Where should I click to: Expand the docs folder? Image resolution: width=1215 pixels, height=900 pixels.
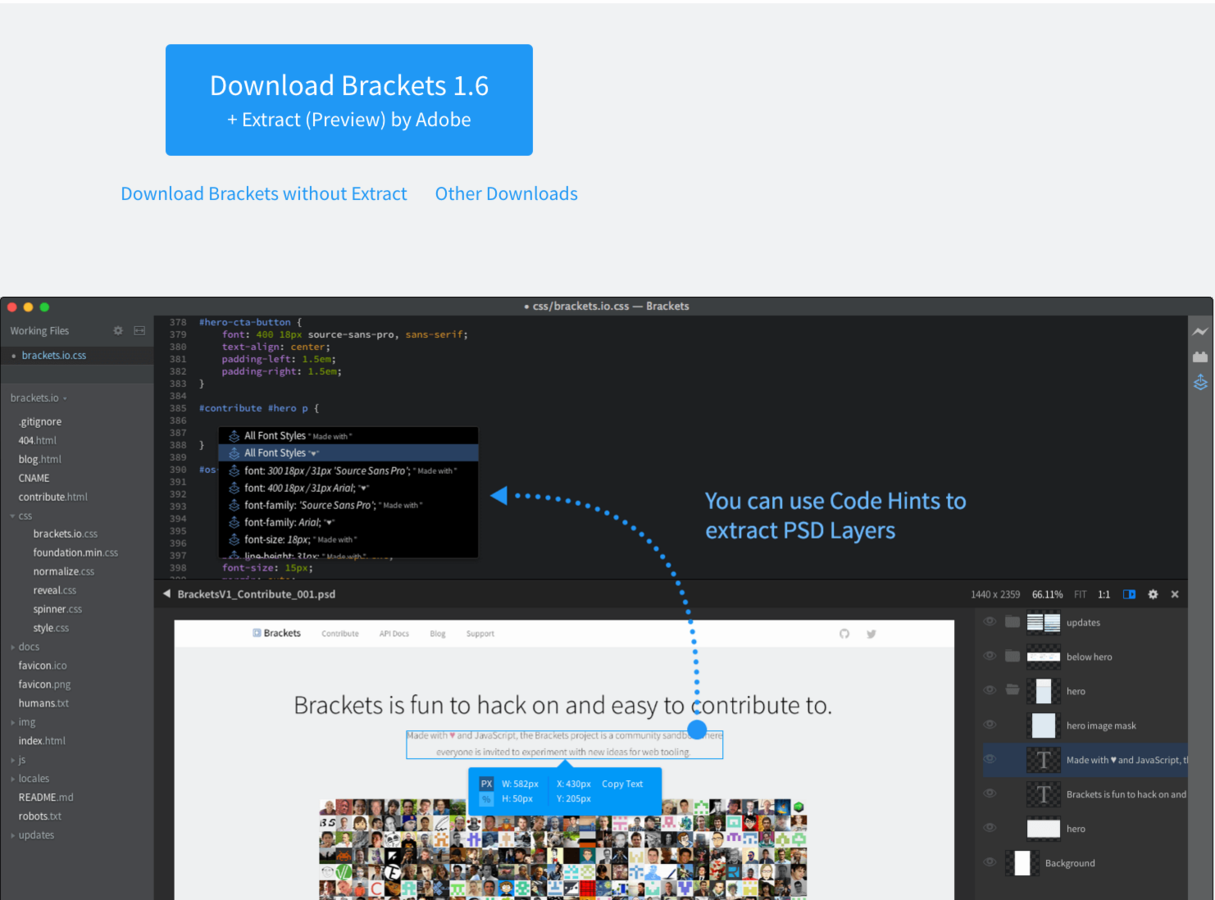click(x=13, y=647)
